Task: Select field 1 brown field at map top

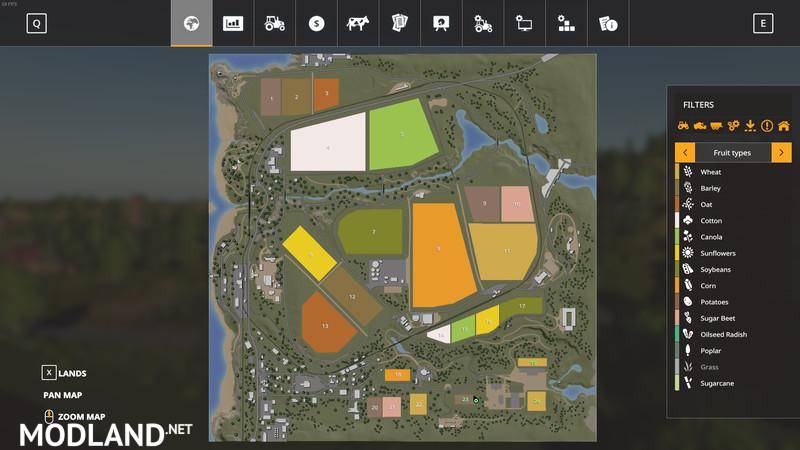Action: tap(271, 97)
